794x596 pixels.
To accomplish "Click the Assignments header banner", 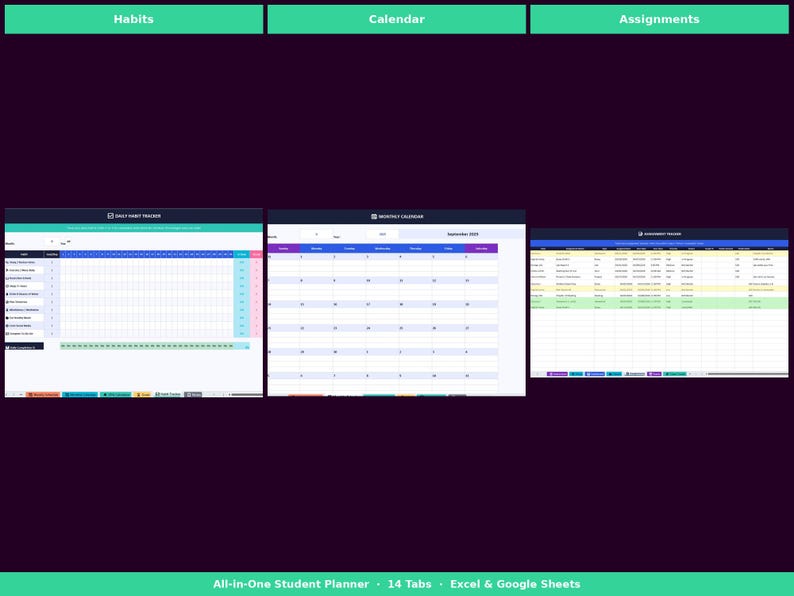I will click(x=659, y=19).
